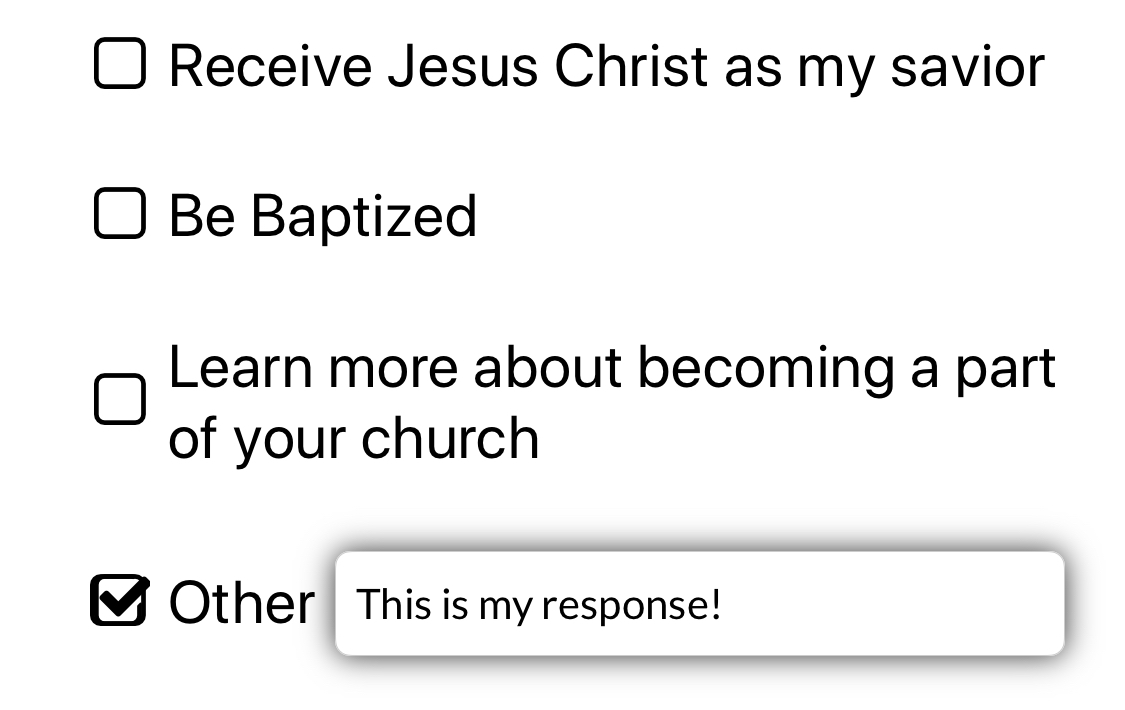Click the "This is my response!" text
This screenshot has width=1125, height=710.
tap(538, 605)
